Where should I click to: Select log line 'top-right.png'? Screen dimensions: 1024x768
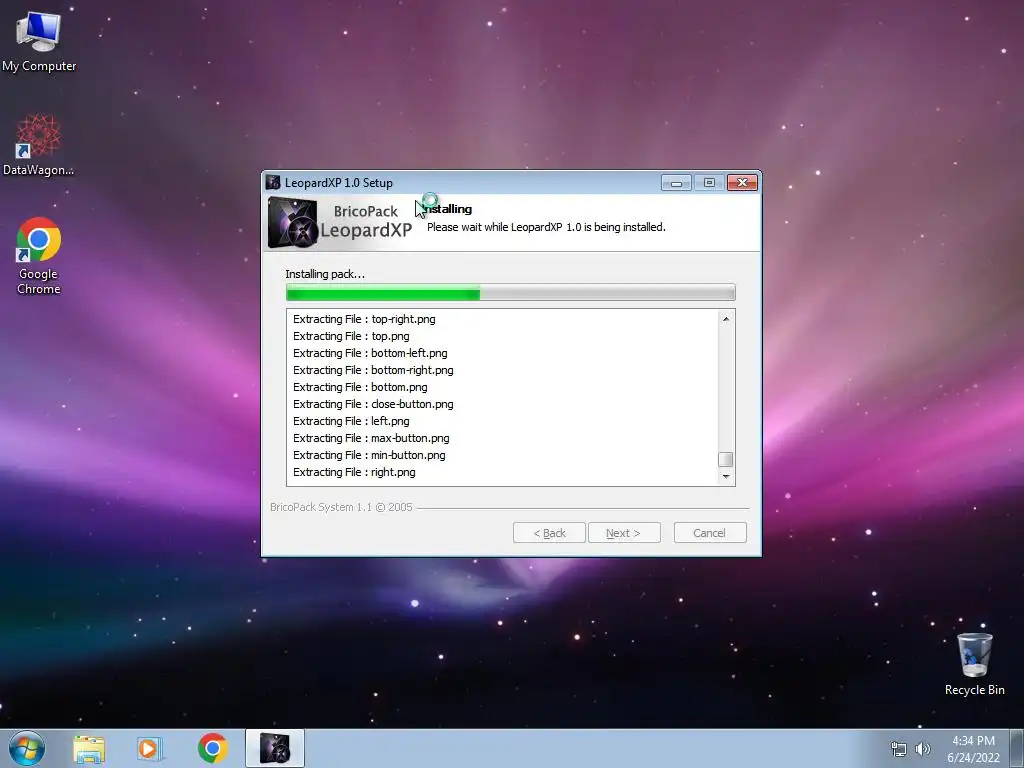pyautogui.click(x=364, y=319)
